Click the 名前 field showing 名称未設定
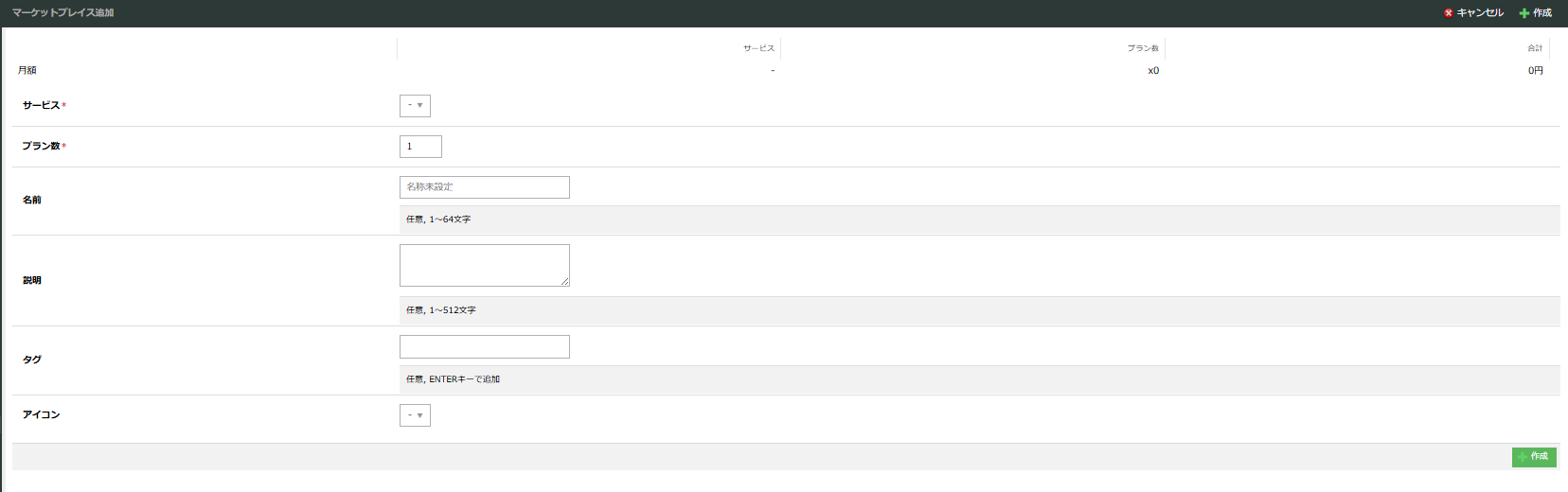 click(485, 187)
